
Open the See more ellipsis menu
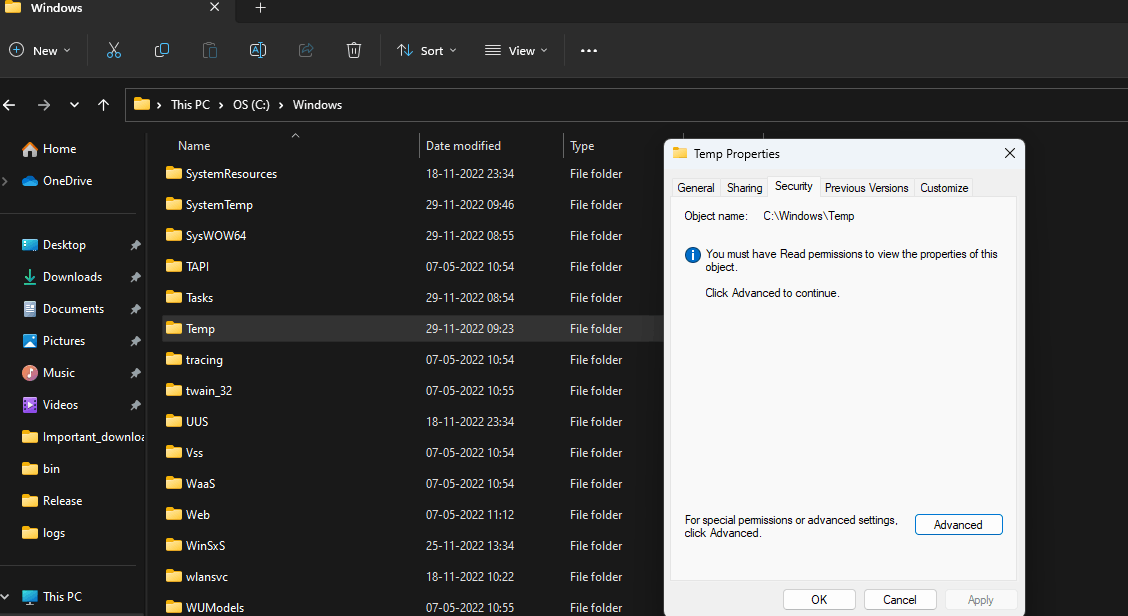[x=589, y=50]
